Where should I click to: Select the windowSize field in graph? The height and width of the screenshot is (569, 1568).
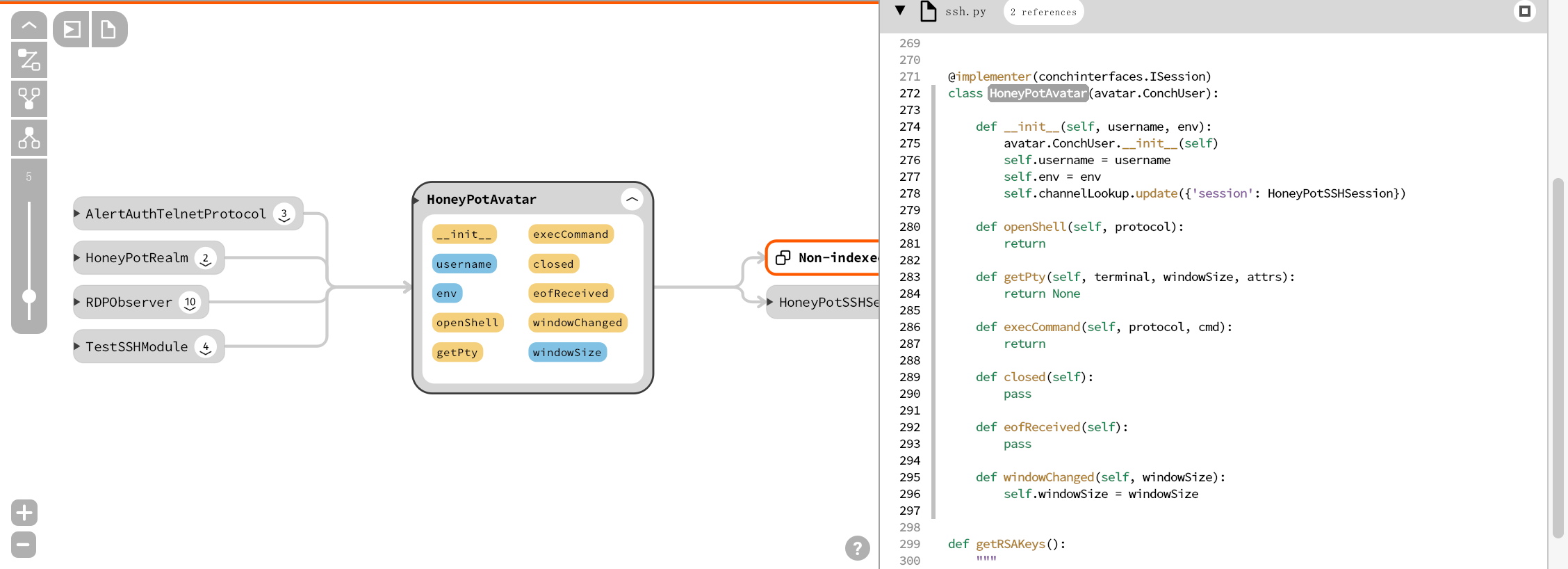click(567, 353)
